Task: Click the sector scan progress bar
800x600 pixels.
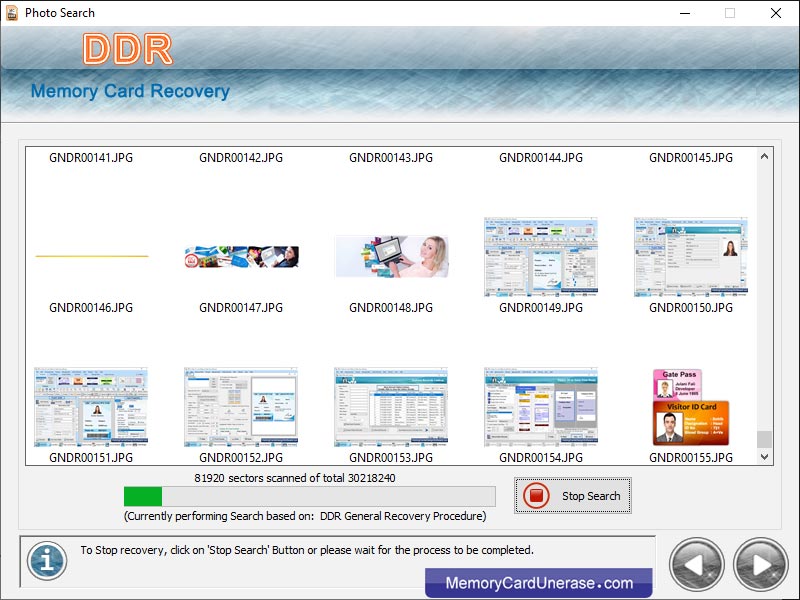Action: pyautogui.click(x=308, y=496)
